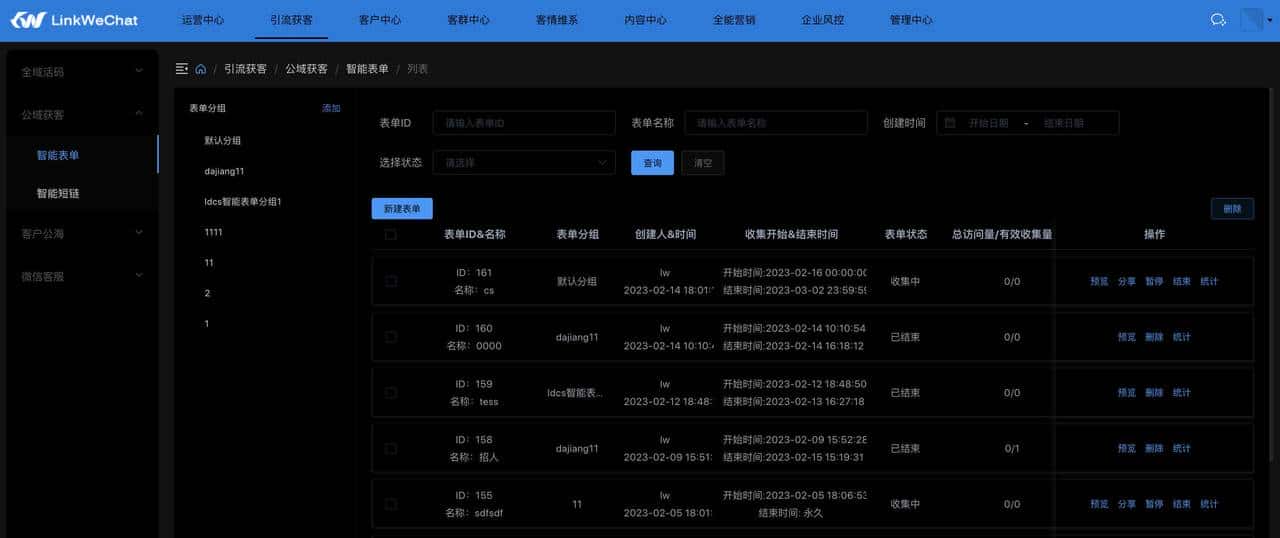Click 添加 to add form group
The width and height of the screenshot is (1280, 538).
(331, 108)
